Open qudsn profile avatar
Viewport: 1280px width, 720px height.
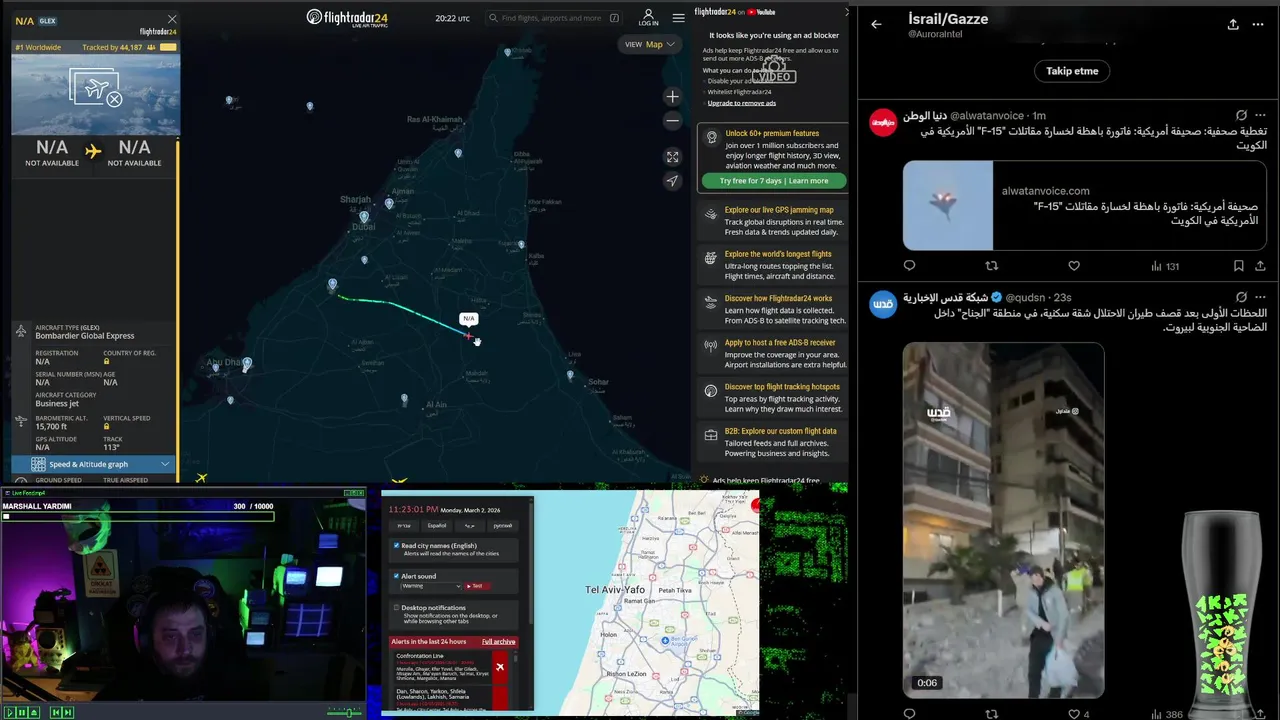(x=883, y=304)
